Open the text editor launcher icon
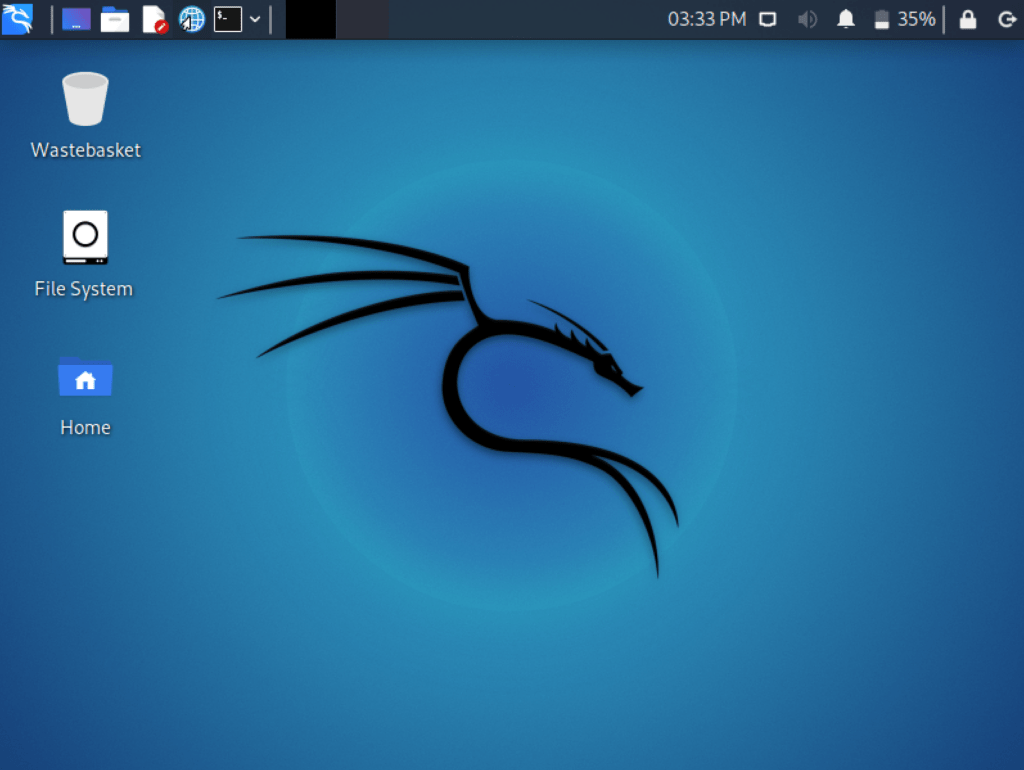This screenshot has width=1024, height=770. (x=155, y=20)
